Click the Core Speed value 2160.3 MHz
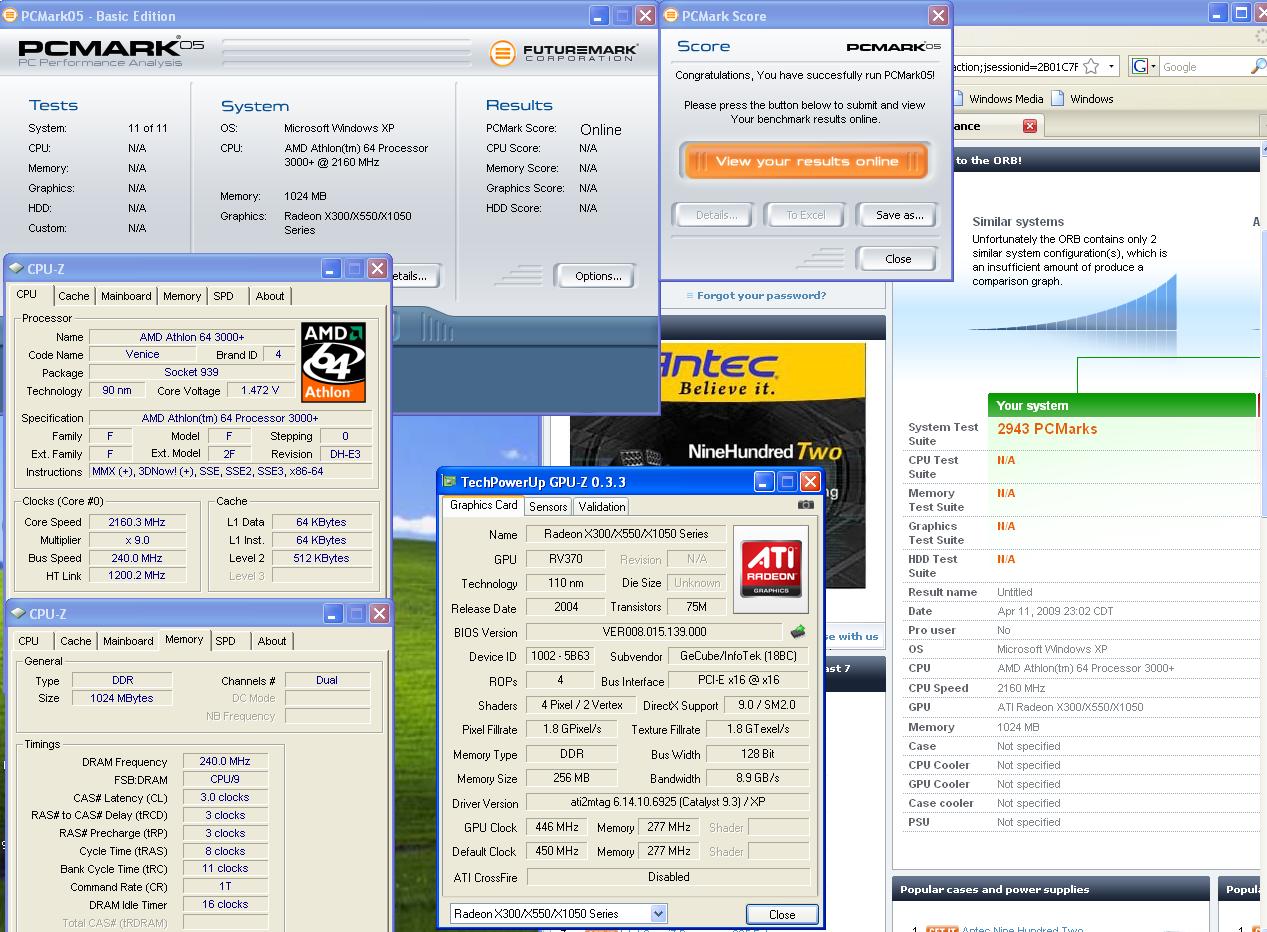 140,522
